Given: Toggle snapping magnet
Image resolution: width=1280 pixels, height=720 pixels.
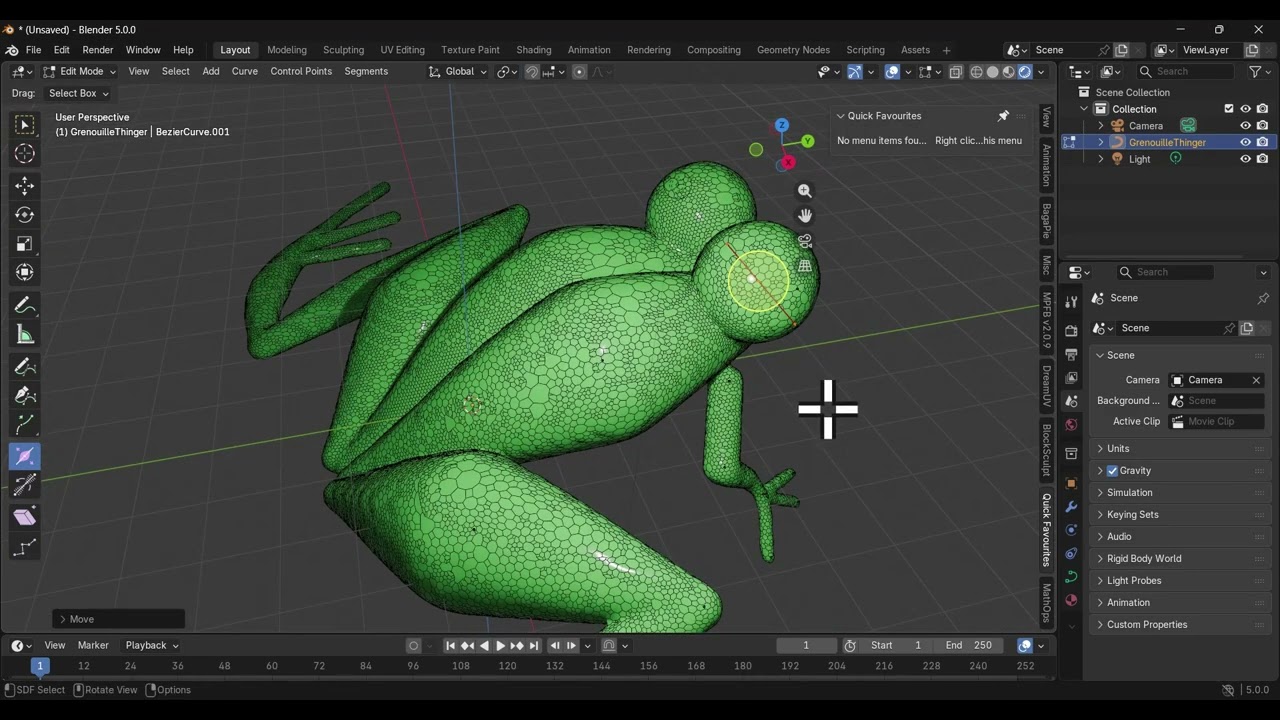Looking at the screenshot, I should [532, 72].
